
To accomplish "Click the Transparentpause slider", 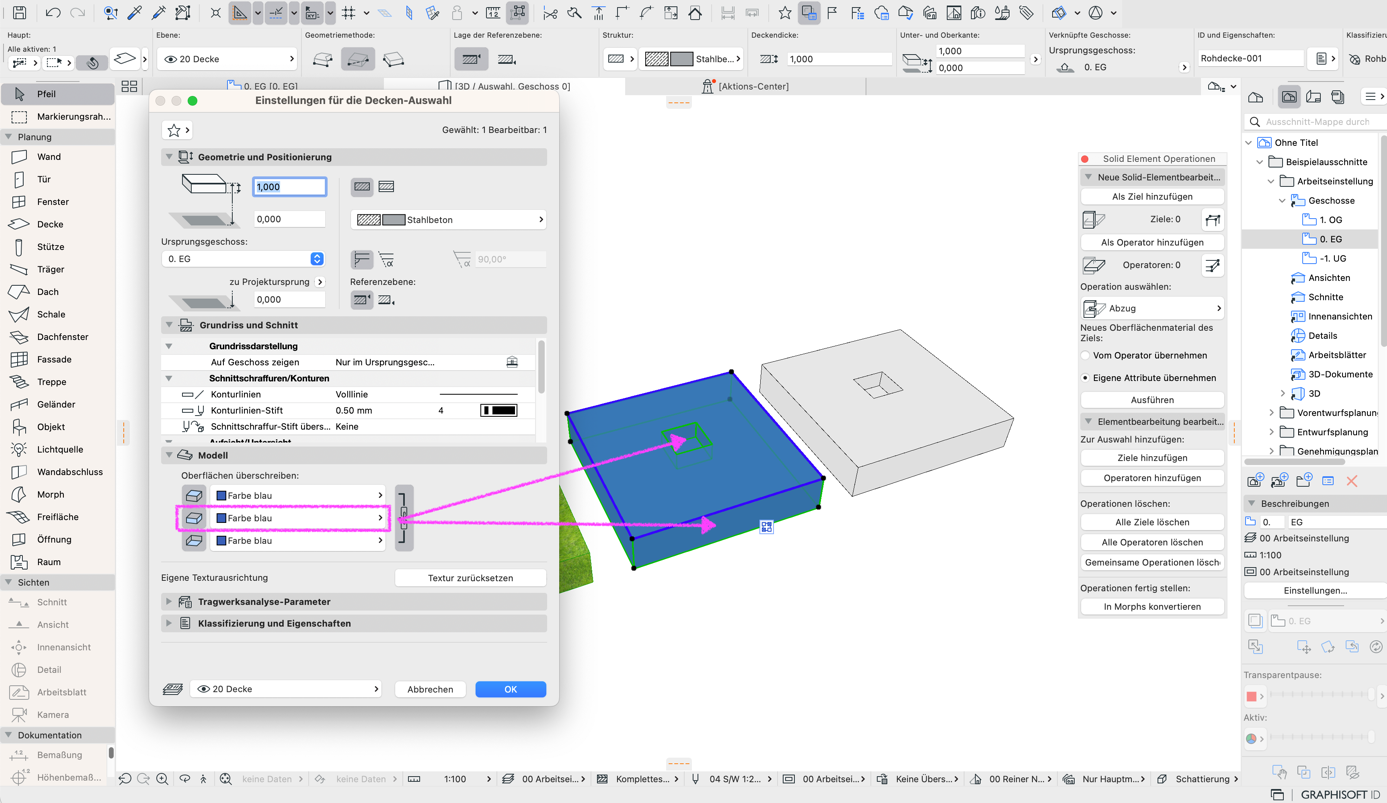I will pos(1322,696).
